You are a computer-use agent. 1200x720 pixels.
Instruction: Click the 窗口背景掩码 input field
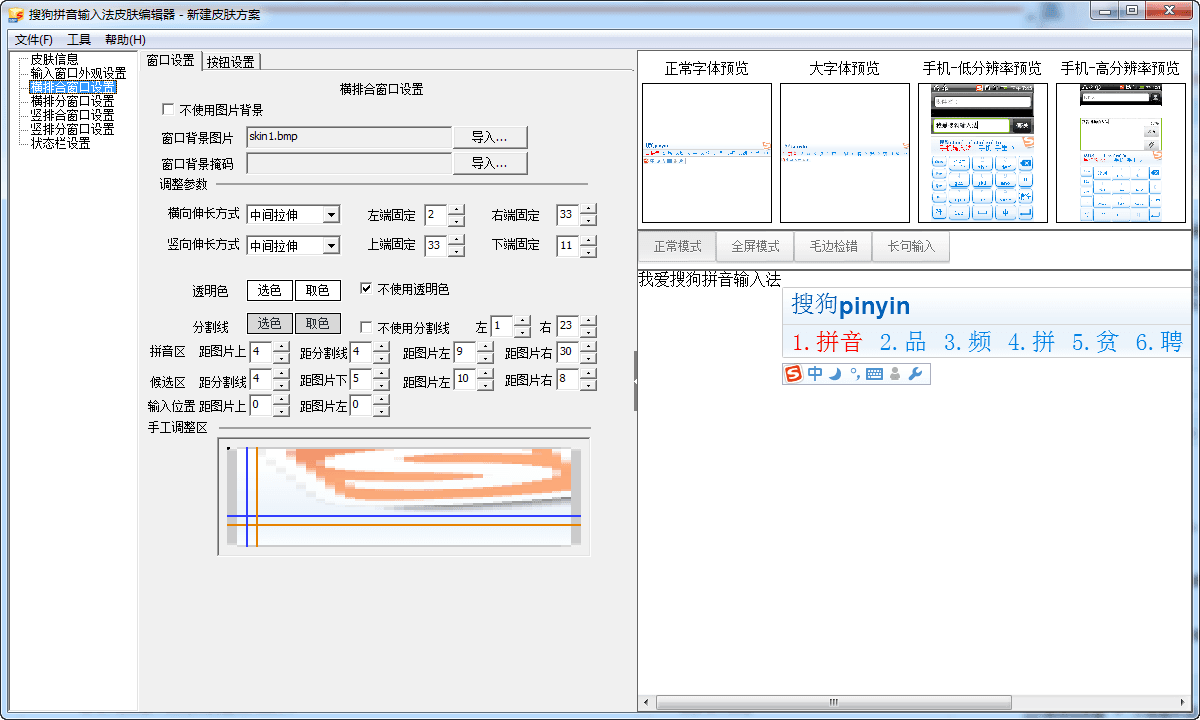point(349,163)
